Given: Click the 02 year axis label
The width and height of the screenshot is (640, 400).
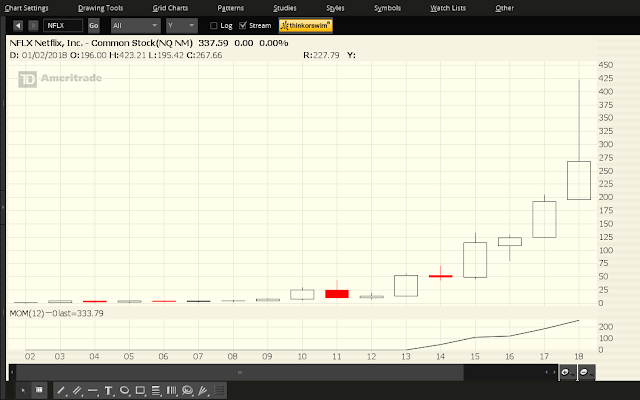Looking at the screenshot, I should (x=30, y=357).
